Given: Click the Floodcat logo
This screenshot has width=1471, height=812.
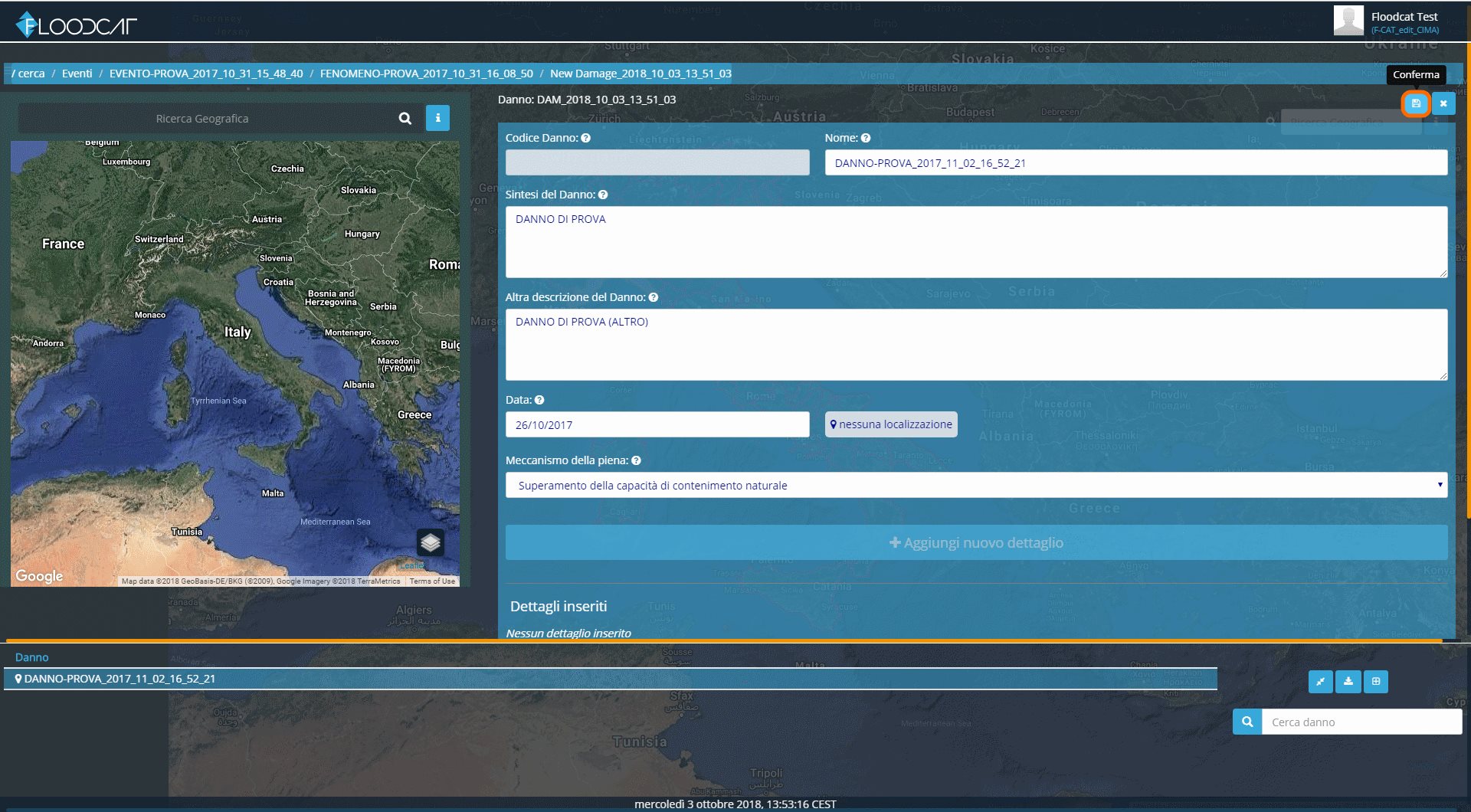Looking at the screenshot, I should [x=77, y=25].
